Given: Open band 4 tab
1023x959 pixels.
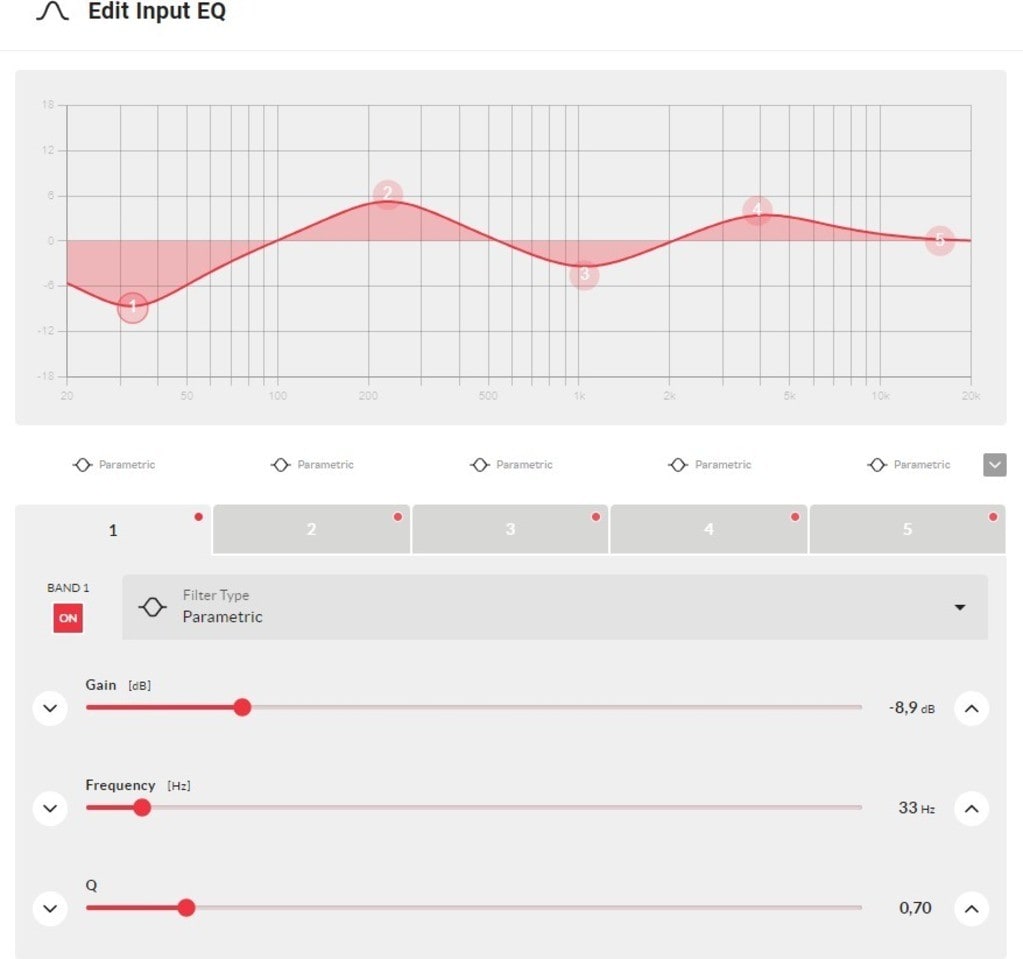Looking at the screenshot, I should click(x=708, y=529).
